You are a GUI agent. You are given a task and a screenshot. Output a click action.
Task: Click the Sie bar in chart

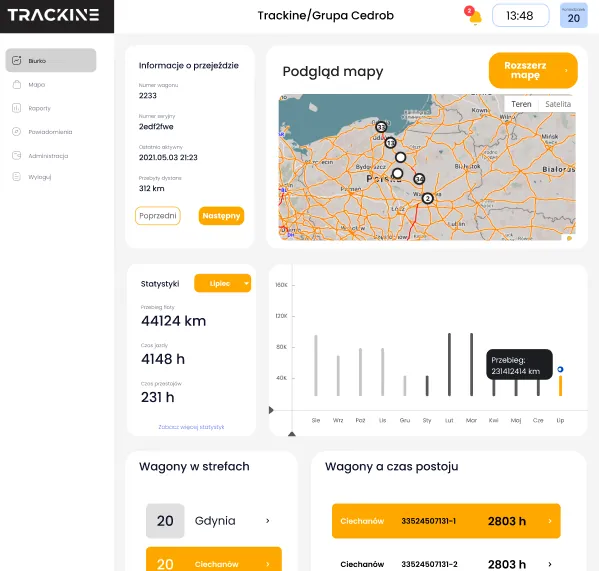click(316, 366)
